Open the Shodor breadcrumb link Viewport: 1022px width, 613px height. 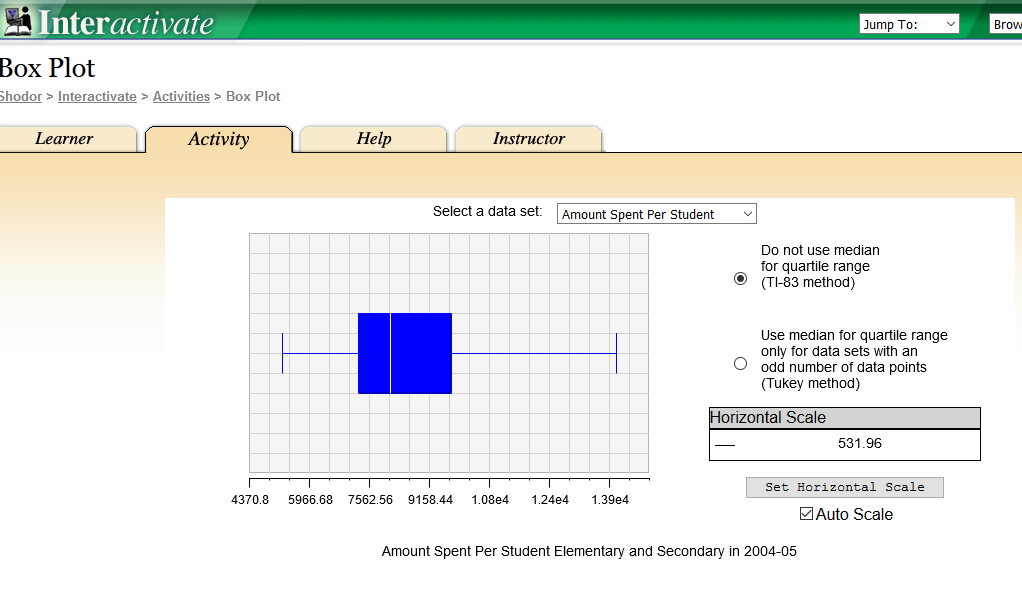click(x=21, y=97)
